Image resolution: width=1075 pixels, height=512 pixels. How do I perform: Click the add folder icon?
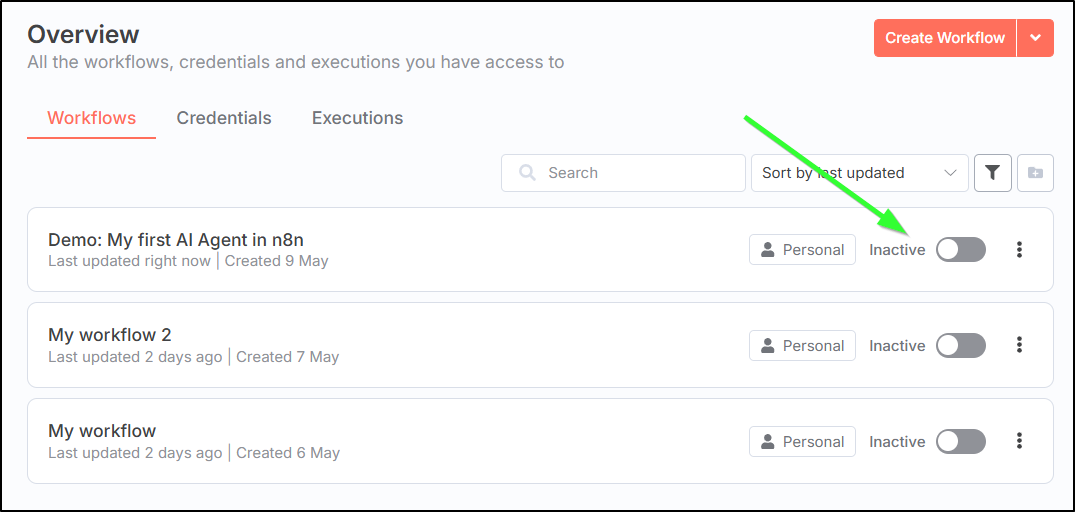pos(1035,173)
